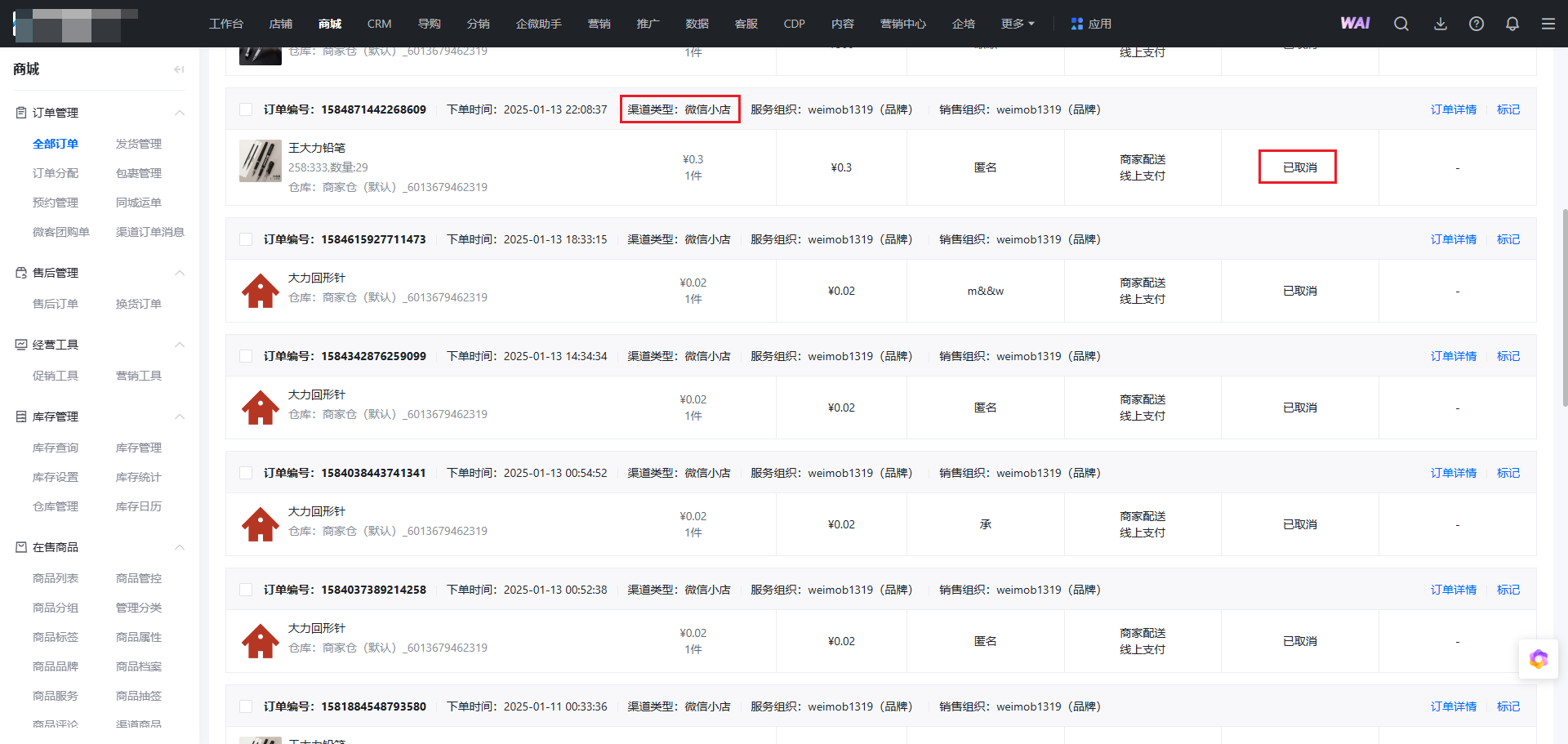
Task: Open 售后订单 in sidebar
Action: (56, 304)
